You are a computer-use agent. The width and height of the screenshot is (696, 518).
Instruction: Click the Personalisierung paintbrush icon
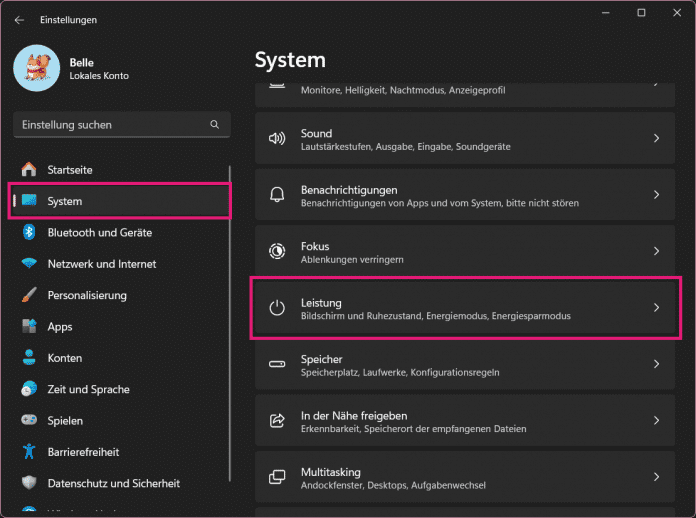point(29,295)
